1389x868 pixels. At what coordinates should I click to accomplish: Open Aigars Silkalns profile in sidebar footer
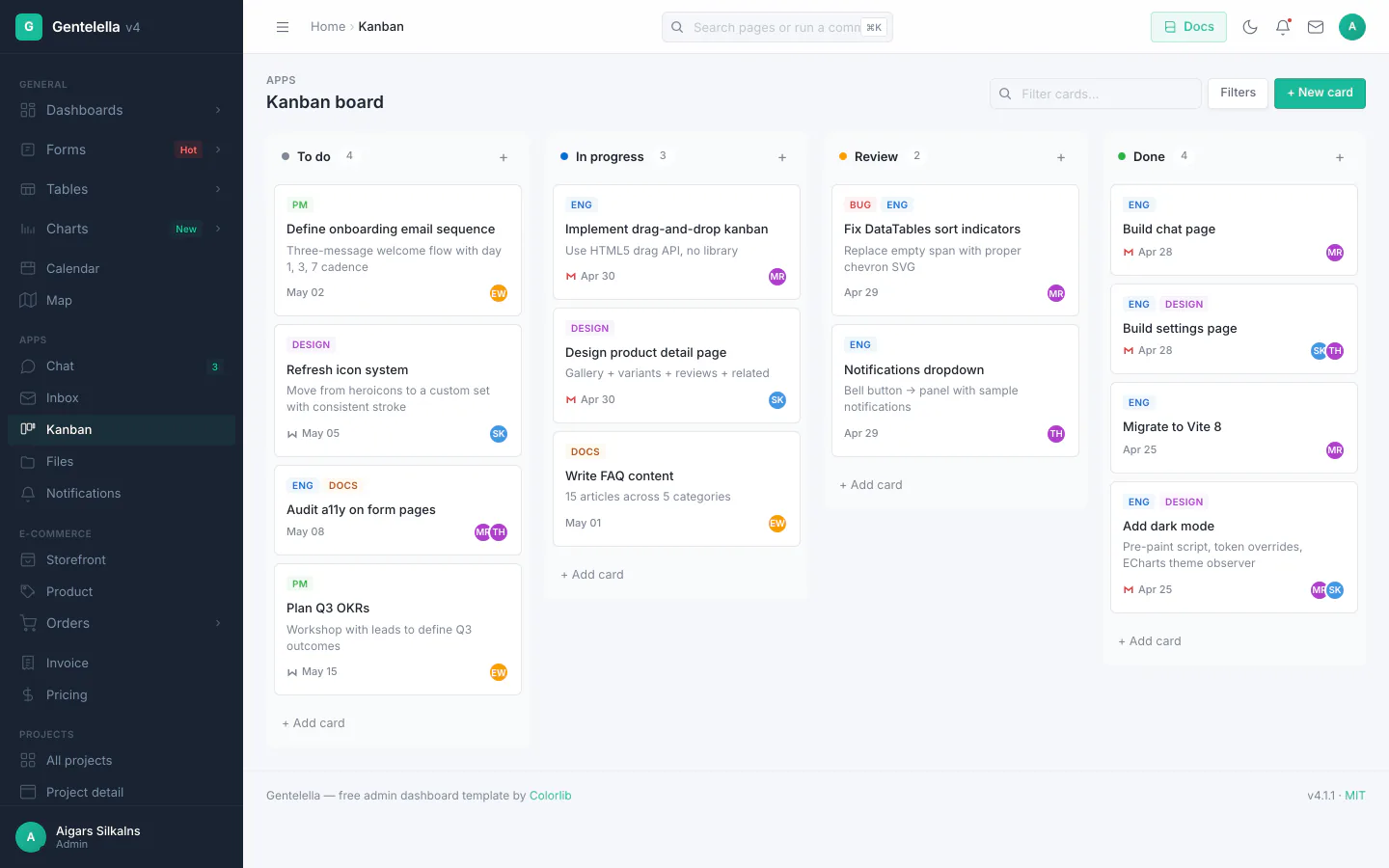122,837
